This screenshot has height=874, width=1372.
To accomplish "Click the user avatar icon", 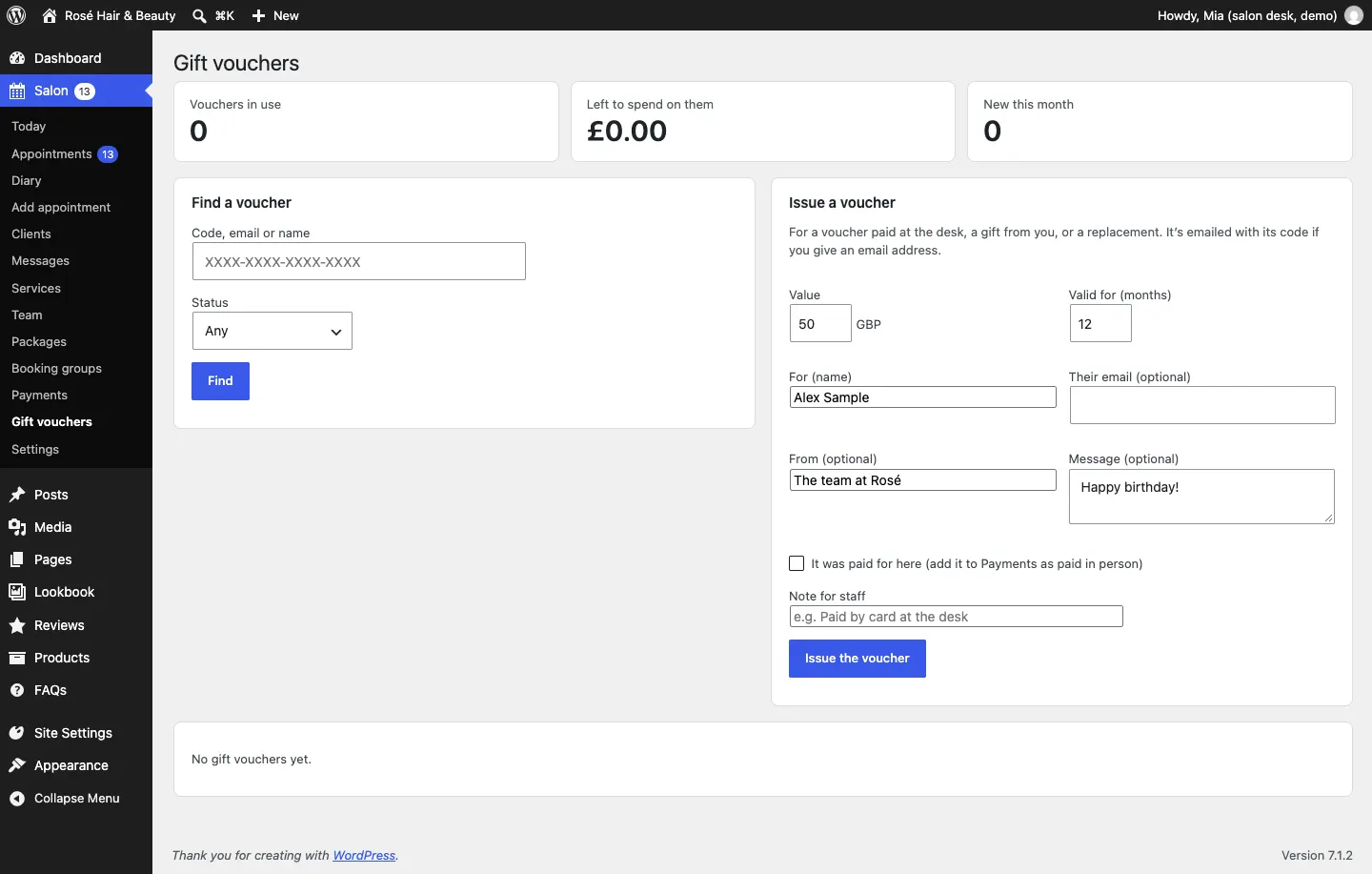I will (x=1353, y=15).
